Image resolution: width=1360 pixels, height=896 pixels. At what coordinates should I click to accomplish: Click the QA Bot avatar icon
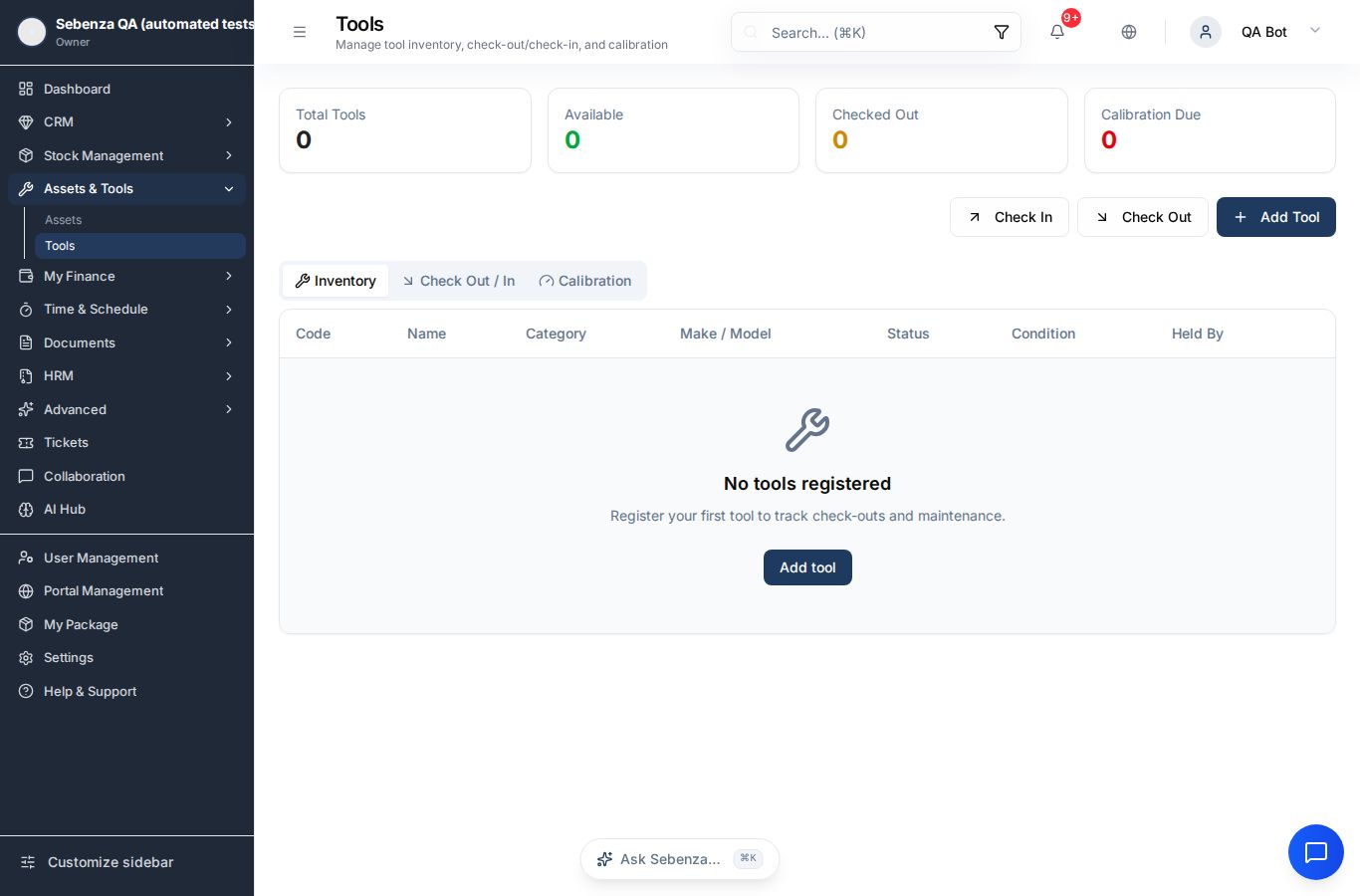1206,32
